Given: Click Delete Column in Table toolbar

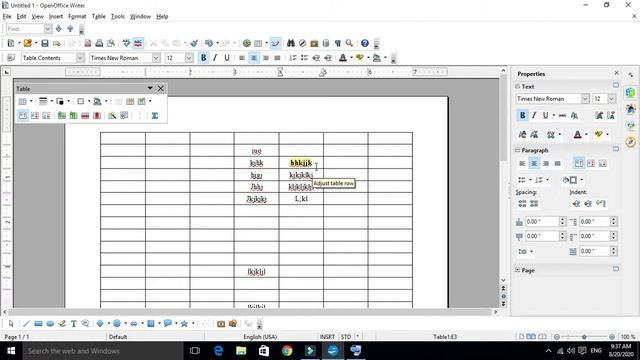Looking at the screenshot, I should pos(97,116).
